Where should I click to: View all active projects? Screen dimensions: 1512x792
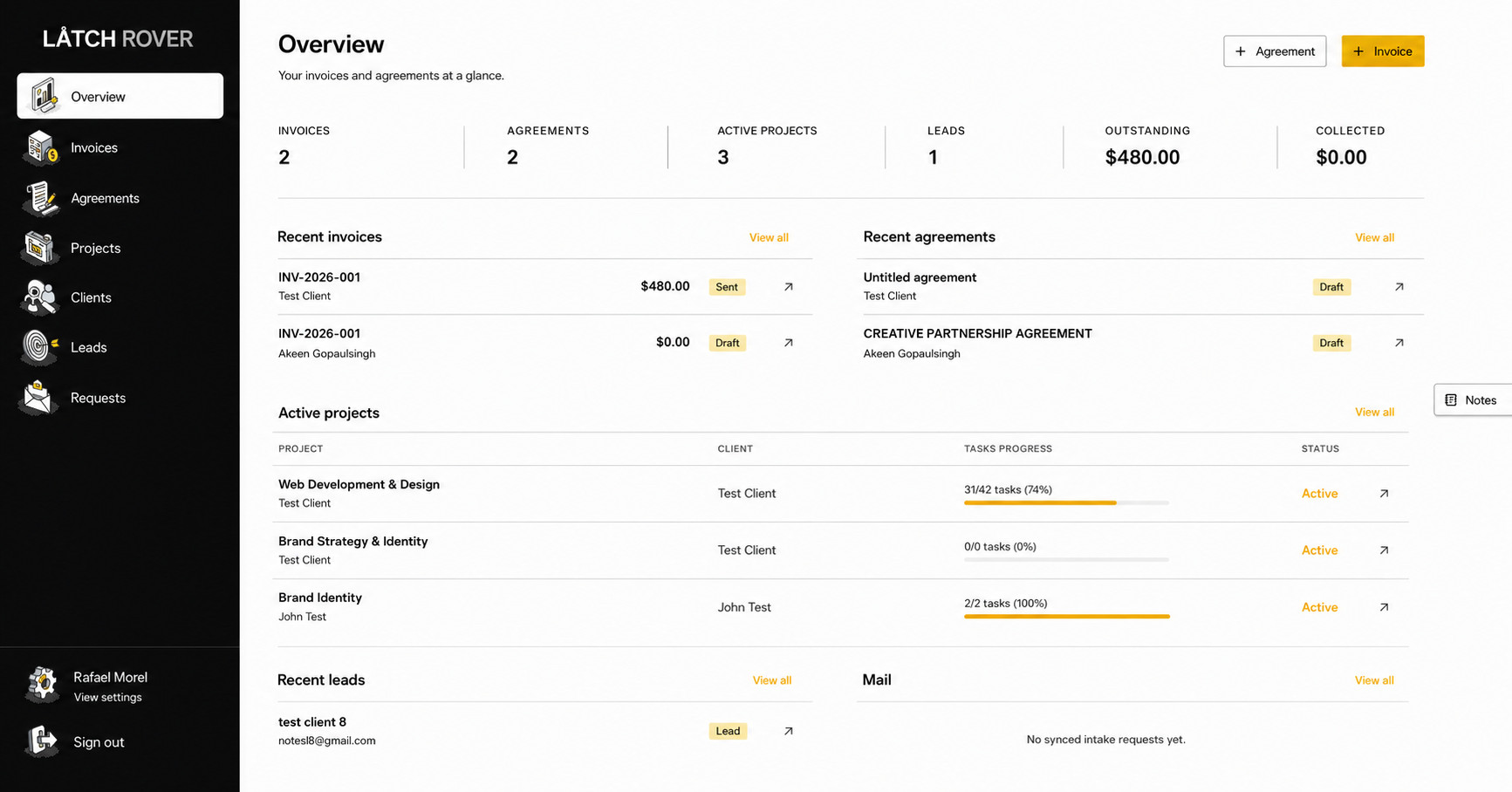pos(1374,412)
